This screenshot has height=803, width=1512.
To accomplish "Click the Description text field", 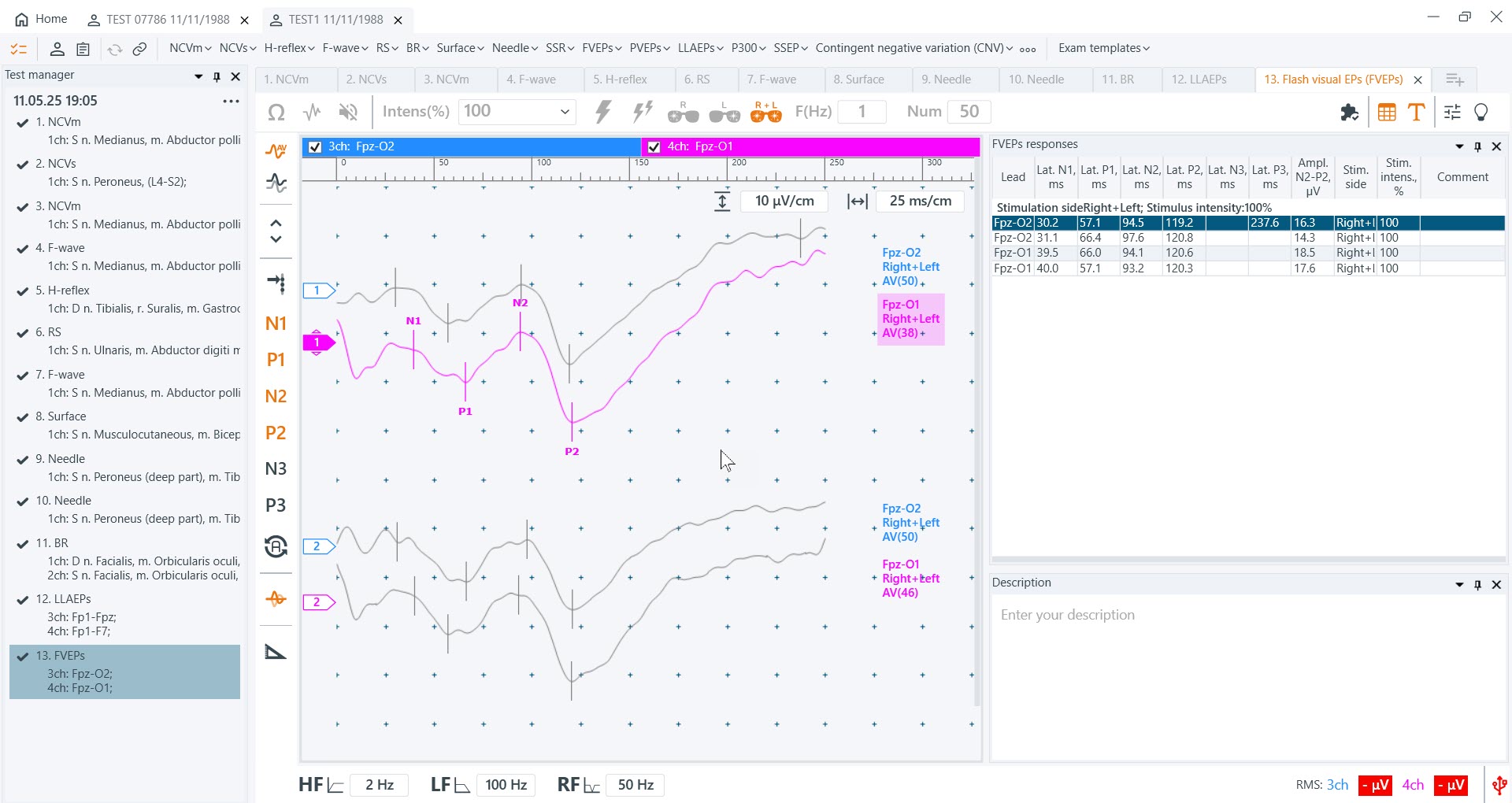I will [1247, 615].
